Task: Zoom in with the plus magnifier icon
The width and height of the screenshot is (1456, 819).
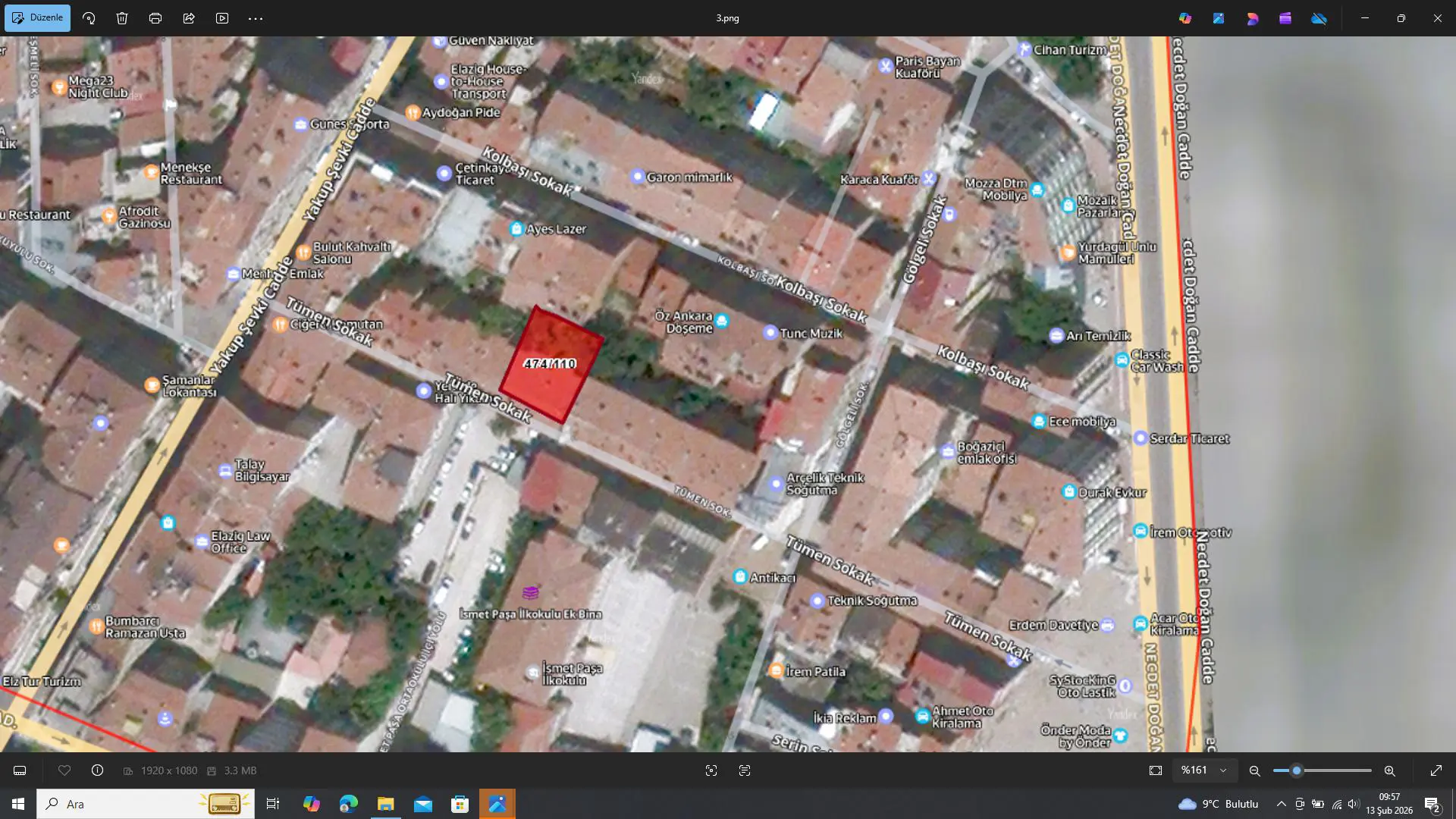Action: [x=1389, y=770]
